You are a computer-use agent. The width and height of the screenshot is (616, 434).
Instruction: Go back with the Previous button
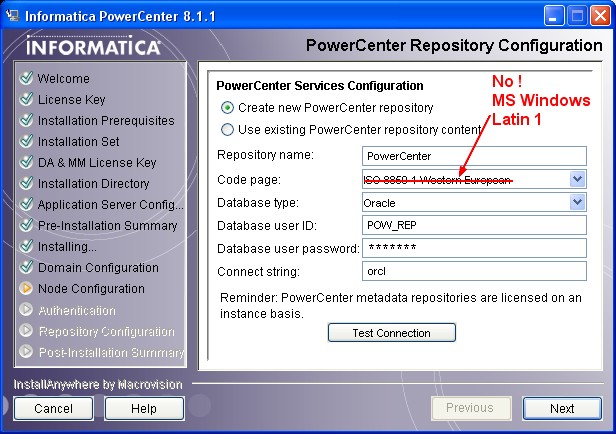coord(471,408)
